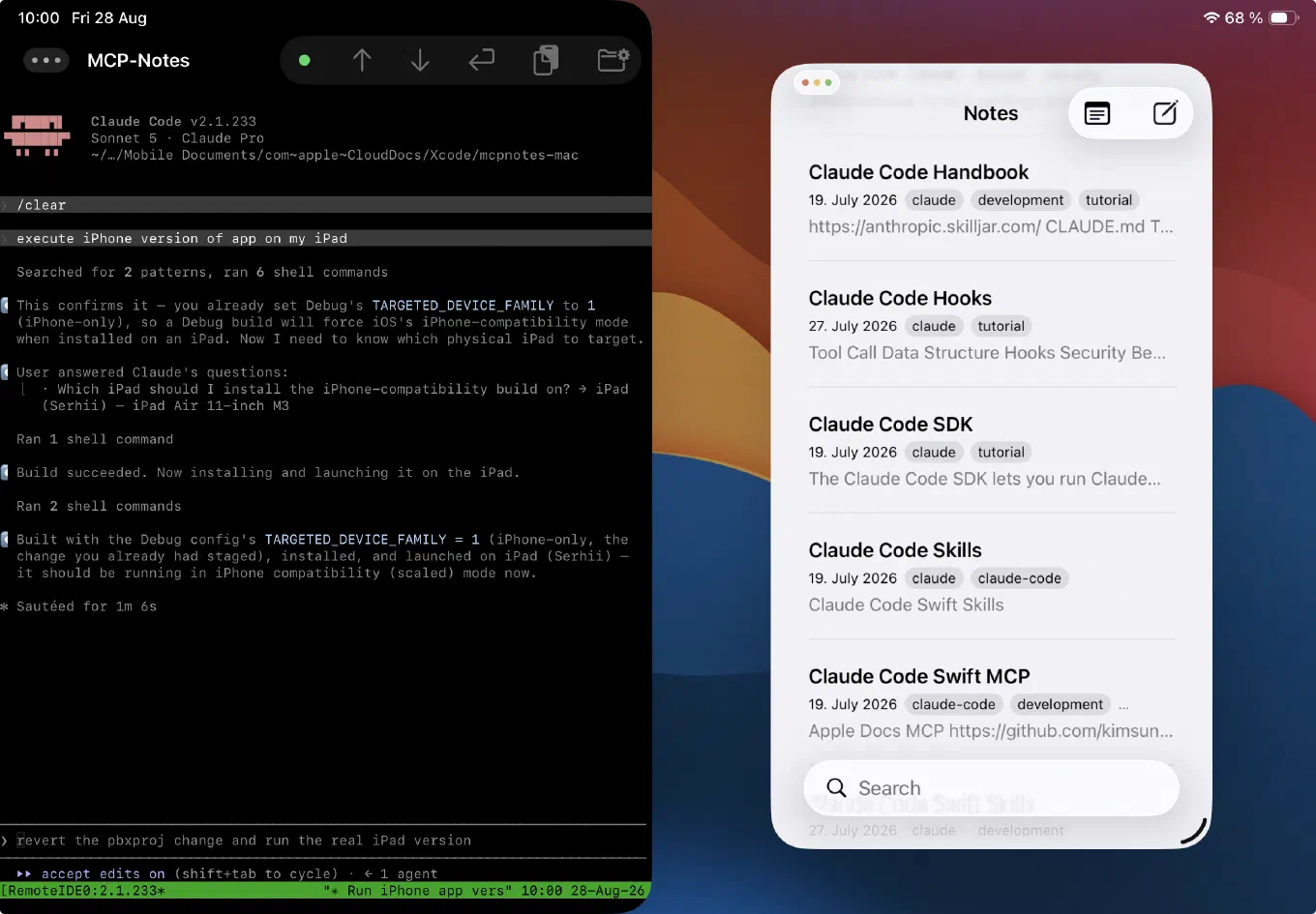The image size is (1316, 914).
Task: Tap the 'Claude Code v2.1.233' header text
Action: [x=173, y=122]
